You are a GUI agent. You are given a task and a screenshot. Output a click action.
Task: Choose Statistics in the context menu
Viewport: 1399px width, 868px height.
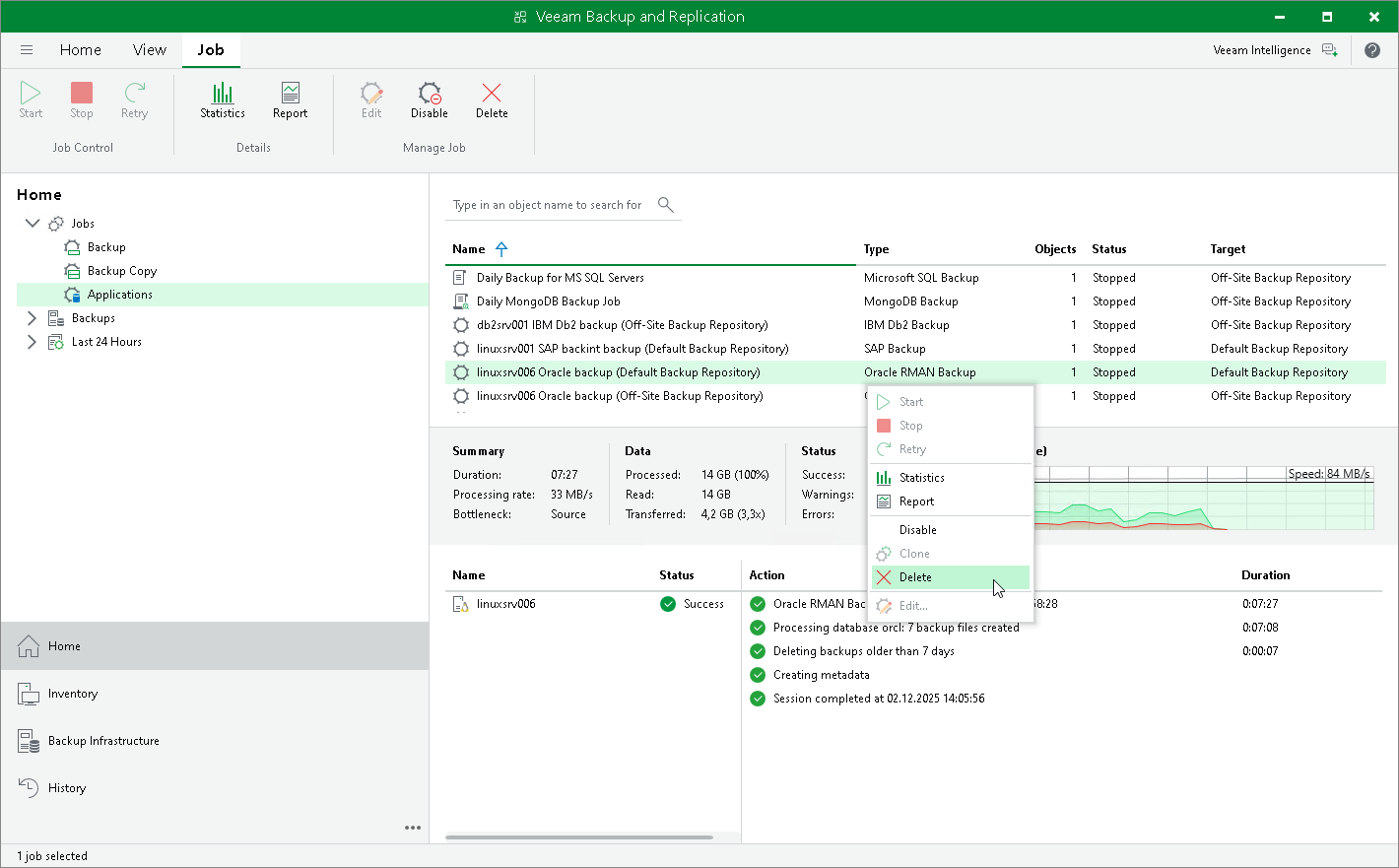tap(951, 478)
